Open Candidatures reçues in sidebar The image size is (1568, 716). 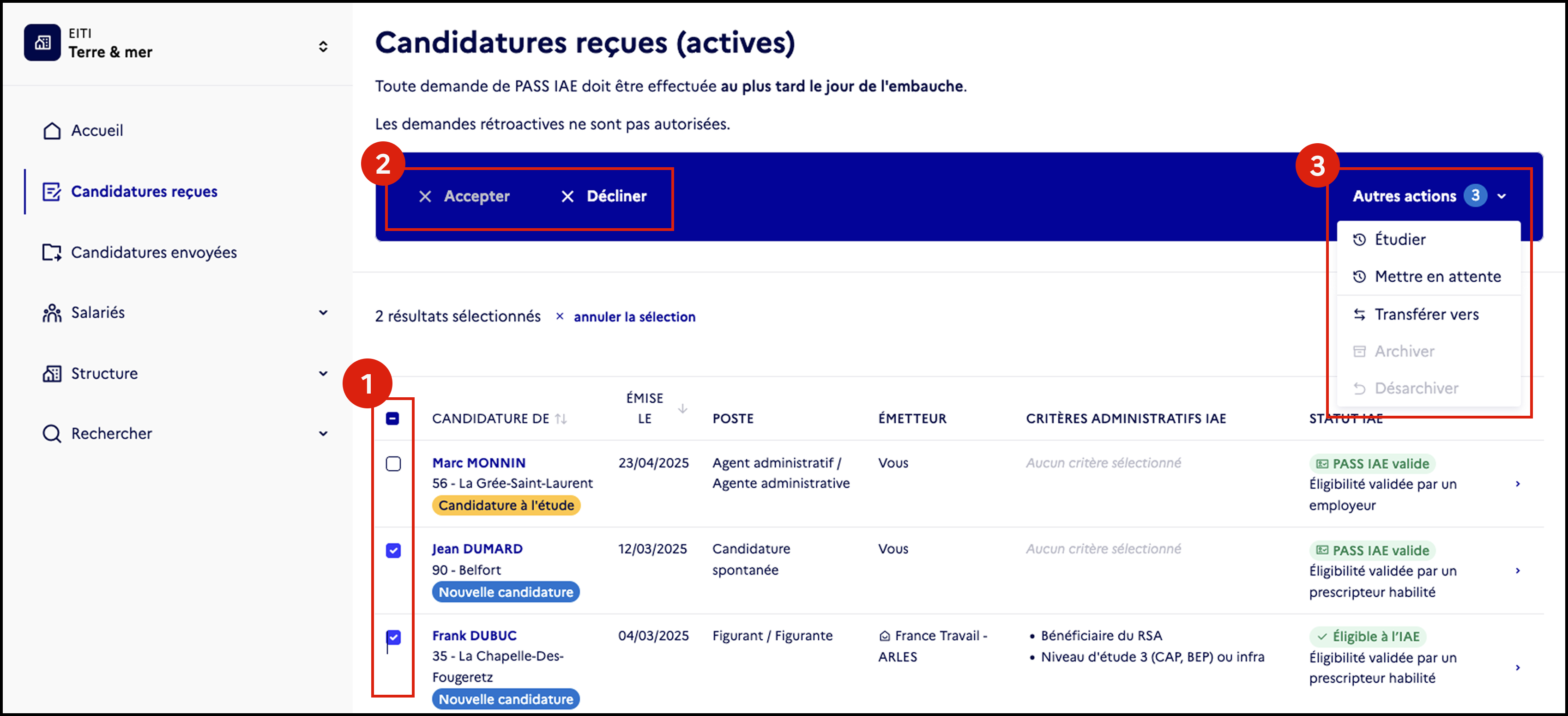[130, 191]
